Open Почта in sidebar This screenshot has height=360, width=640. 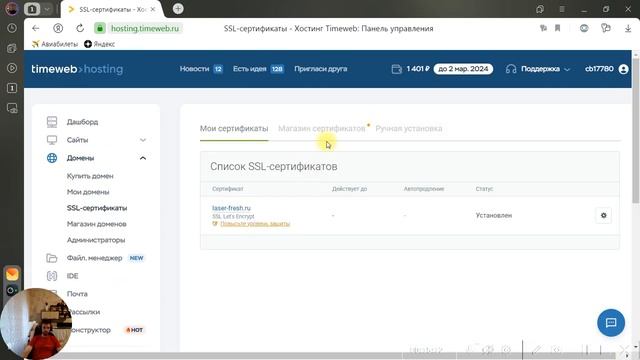coord(77,294)
